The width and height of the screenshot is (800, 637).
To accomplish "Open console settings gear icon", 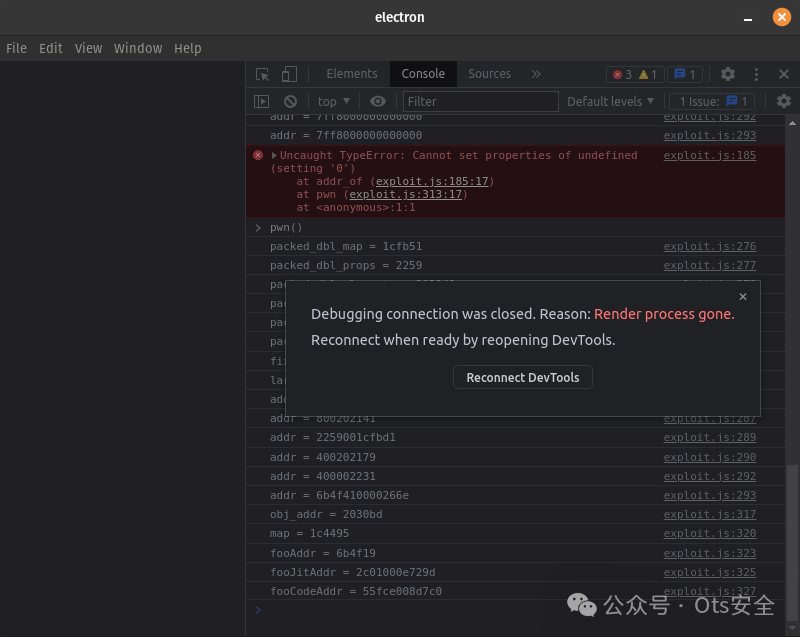I will click(x=784, y=101).
